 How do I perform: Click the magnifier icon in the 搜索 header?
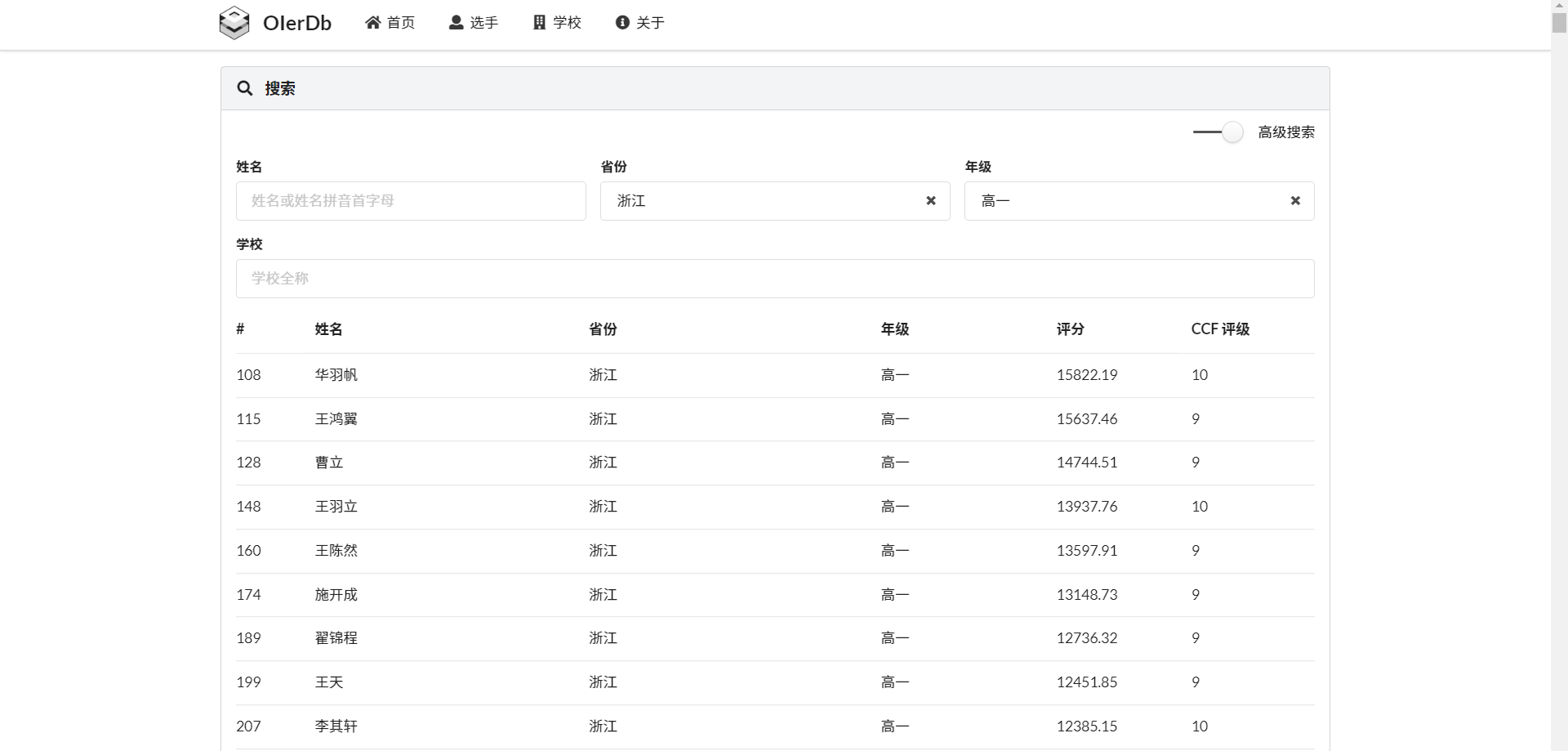[244, 88]
